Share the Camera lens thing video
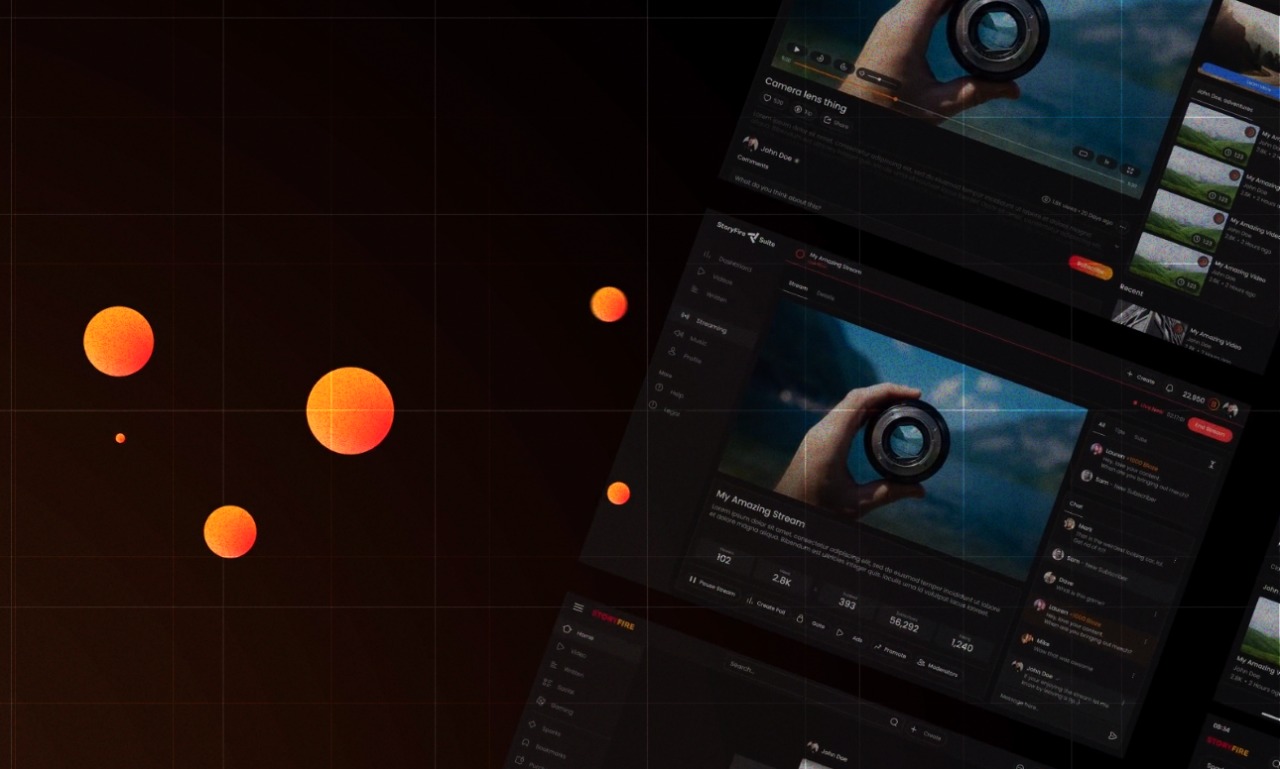This screenshot has width=1280, height=769. (x=836, y=122)
